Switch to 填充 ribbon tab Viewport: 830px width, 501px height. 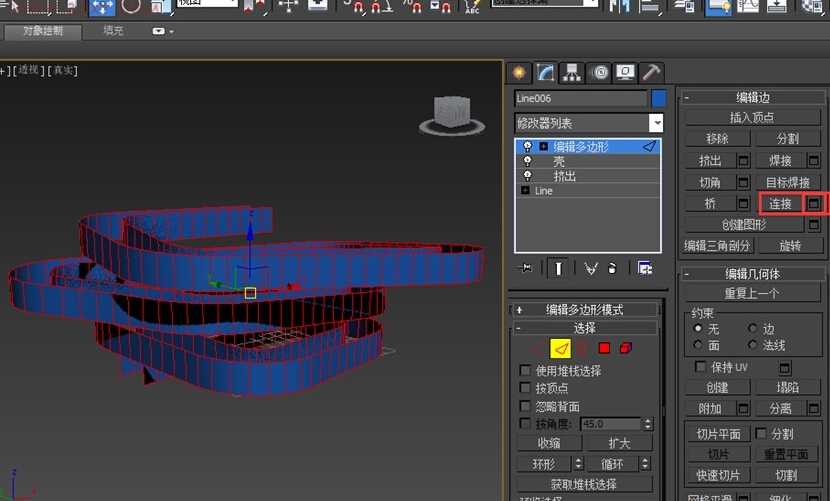coord(113,31)
